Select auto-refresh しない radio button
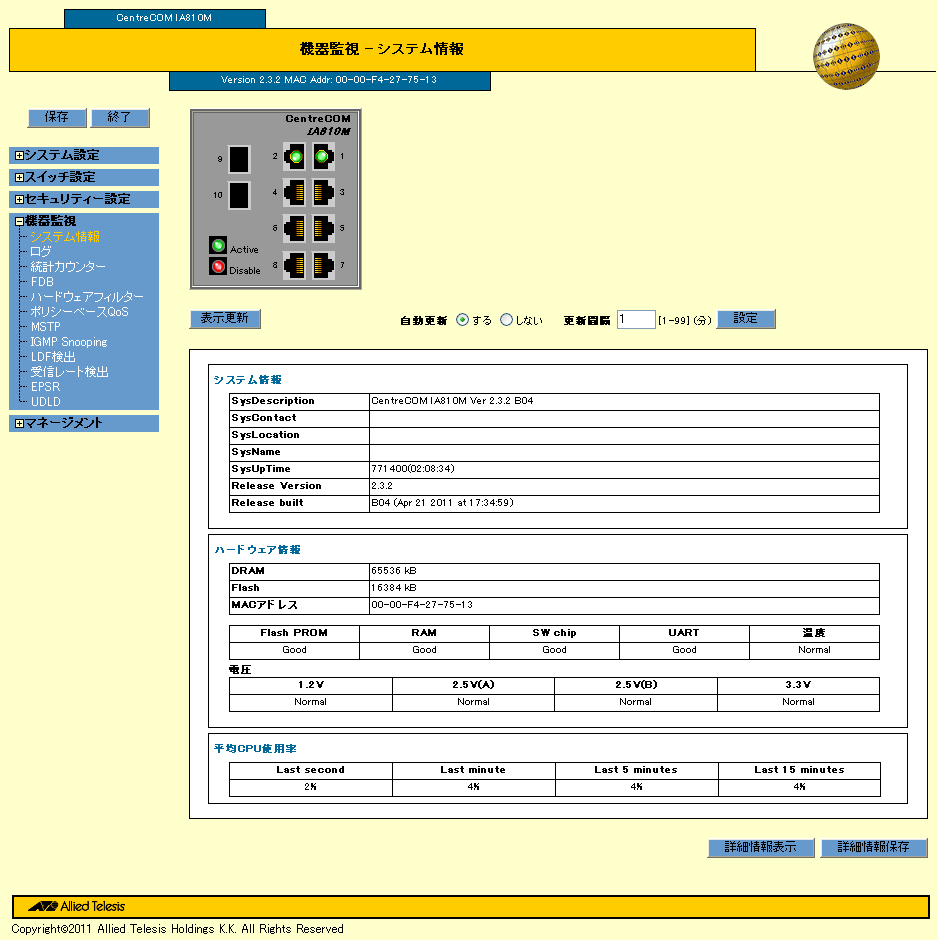The image size is (938, 940). (506, 320)
